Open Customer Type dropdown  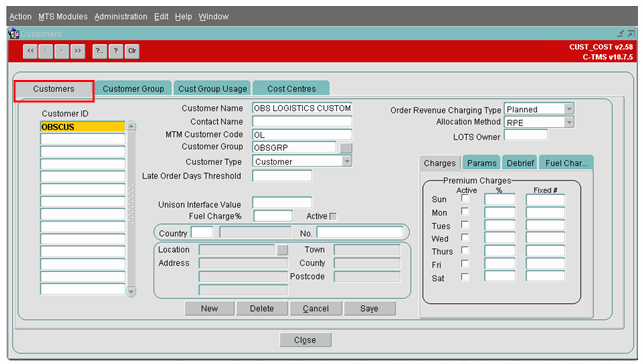tap(347, 162)
